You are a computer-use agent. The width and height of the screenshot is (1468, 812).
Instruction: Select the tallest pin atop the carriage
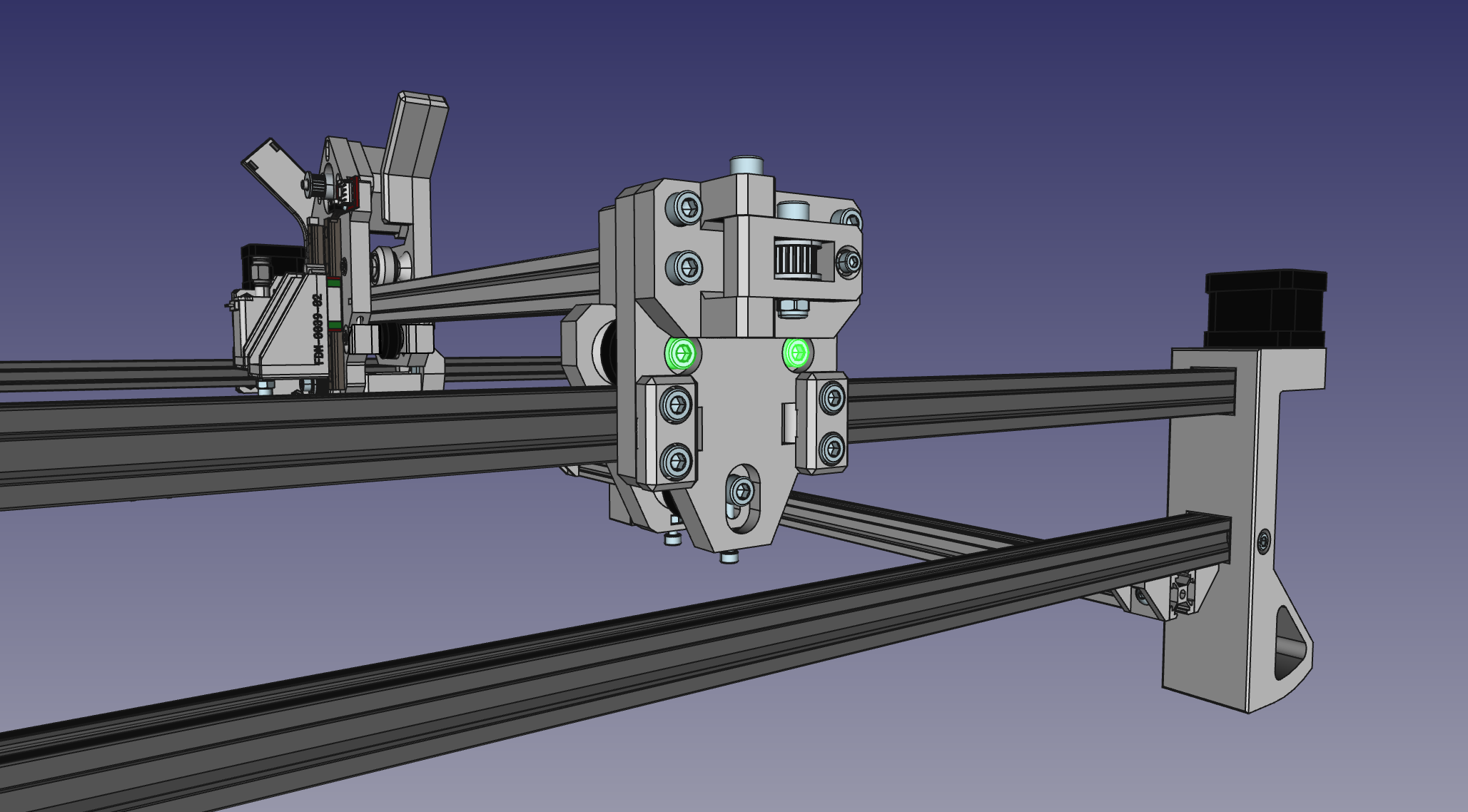click(x=747, y=164)
